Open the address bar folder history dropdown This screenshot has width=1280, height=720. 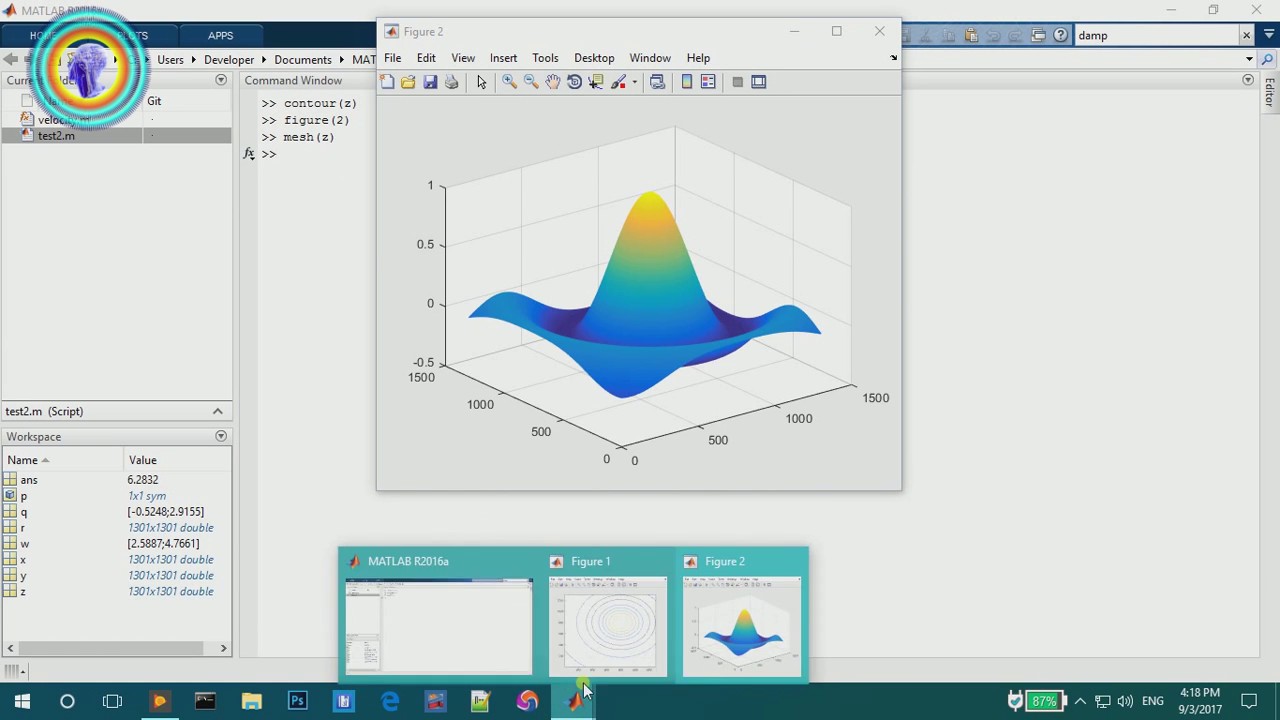(1249, 59)
